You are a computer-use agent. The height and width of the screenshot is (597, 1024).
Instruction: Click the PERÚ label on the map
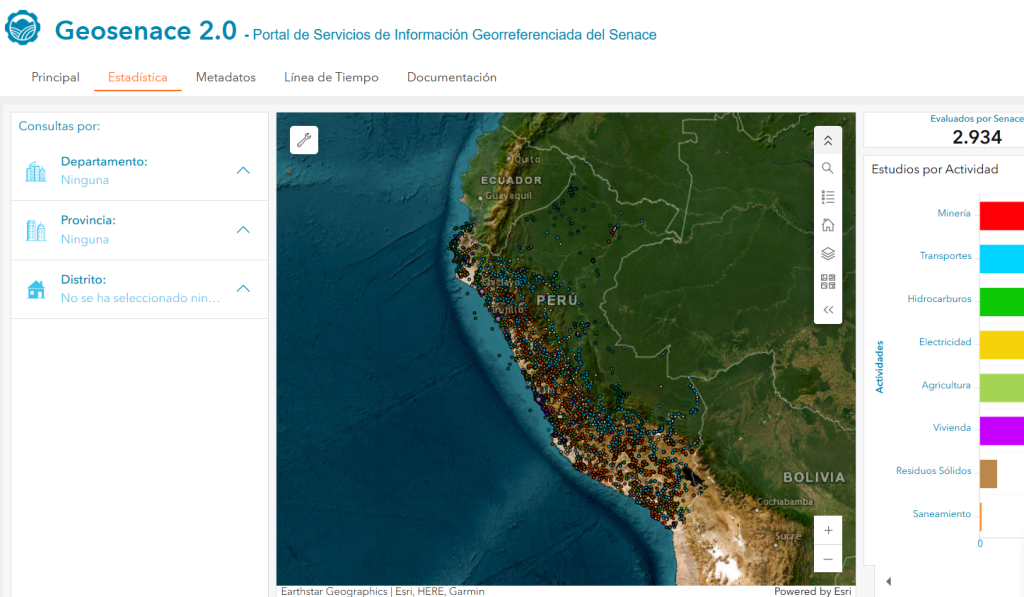tap(557, 300)
